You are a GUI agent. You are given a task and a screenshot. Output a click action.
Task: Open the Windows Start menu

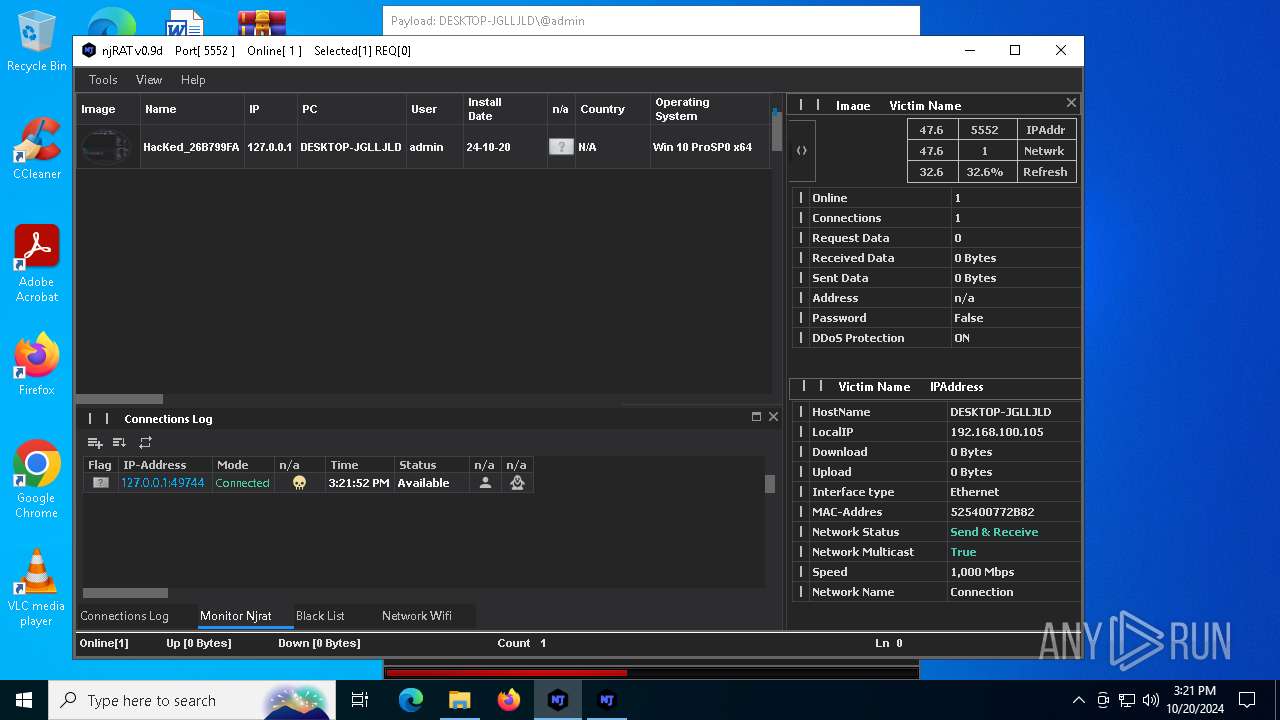[x=24, y=700]
